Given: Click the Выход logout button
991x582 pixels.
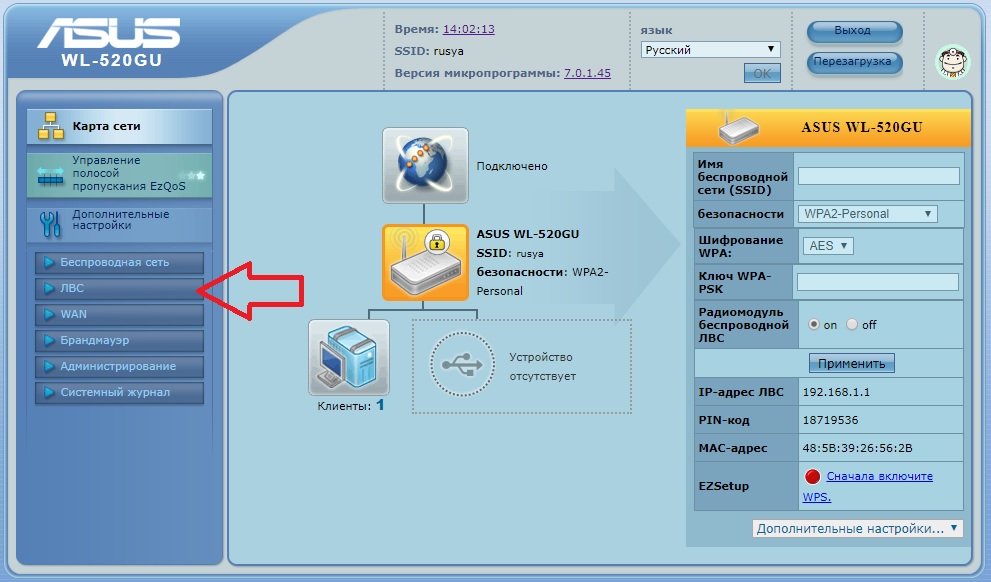Looking at the screenshot, I should tap(854, 31).
